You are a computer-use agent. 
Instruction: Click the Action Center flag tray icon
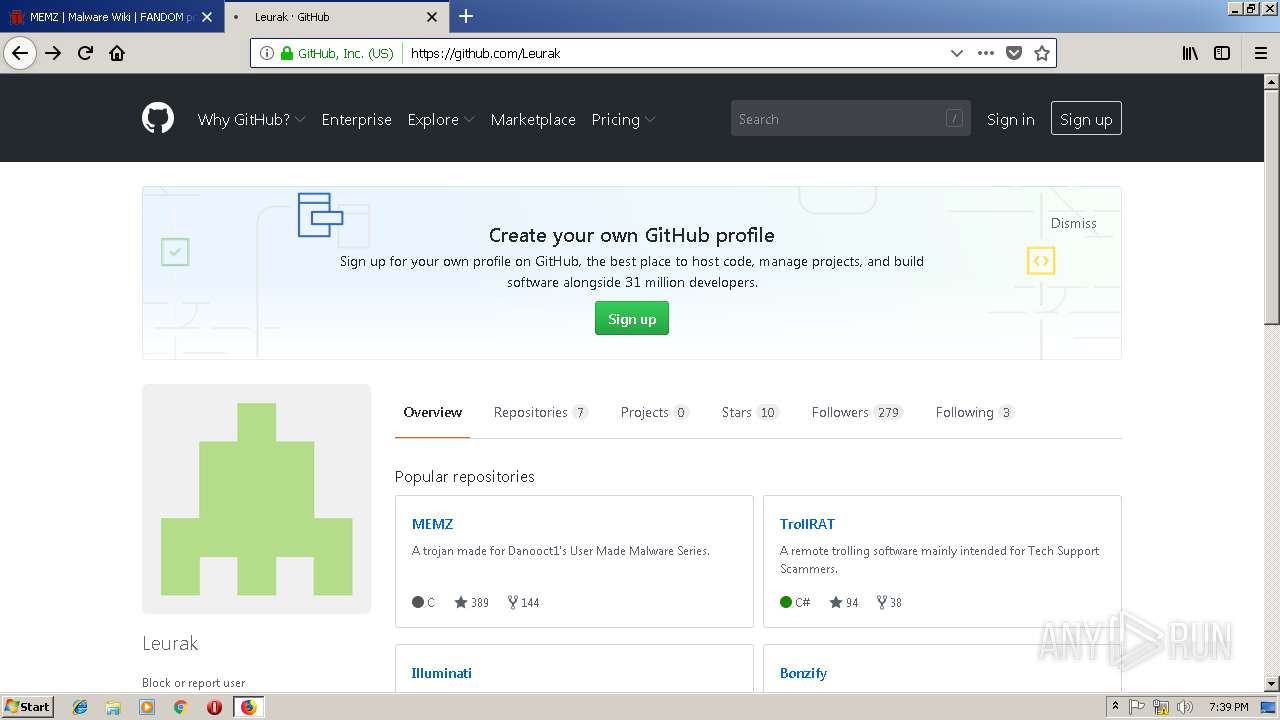point(1138,707)
